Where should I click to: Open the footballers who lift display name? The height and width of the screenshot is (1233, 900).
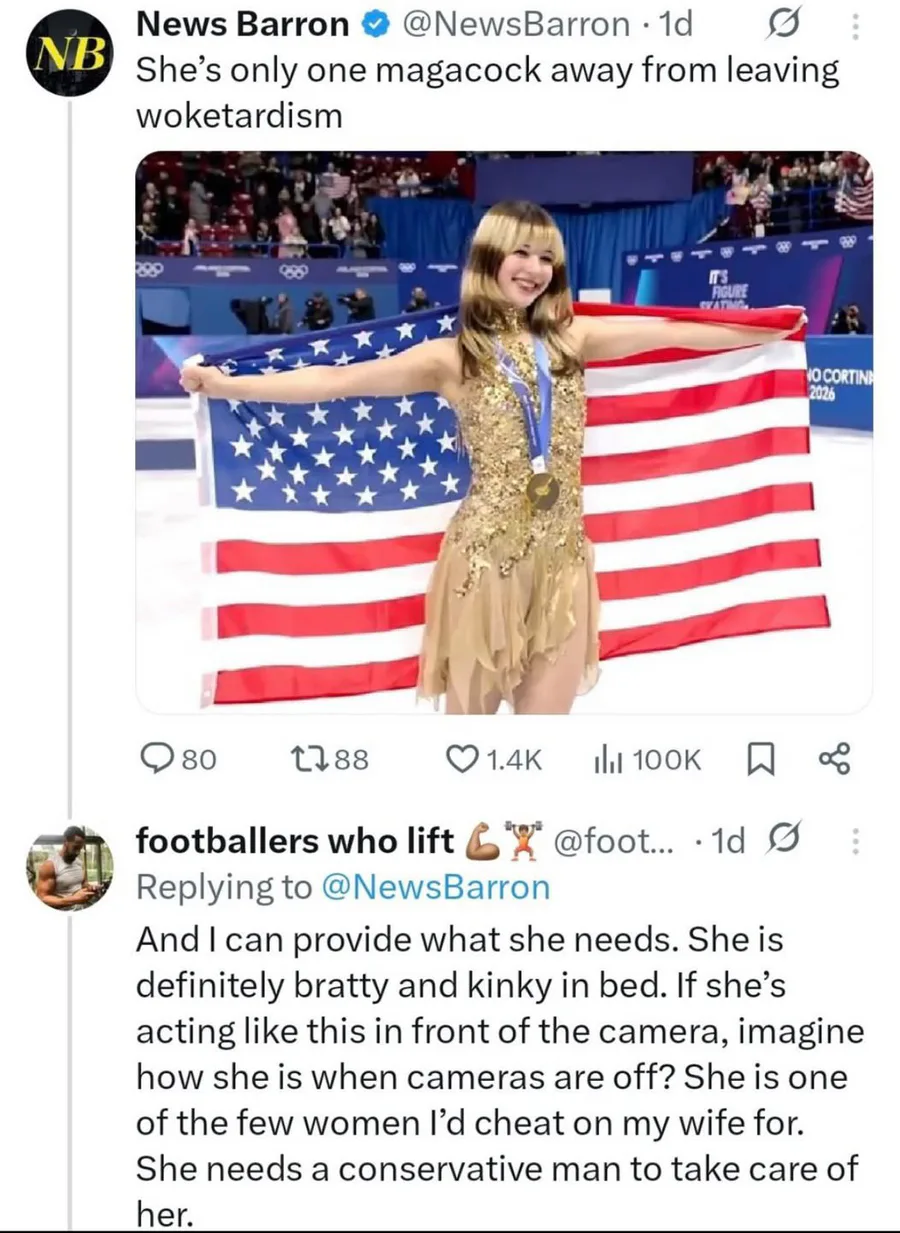tap(294, 842)
